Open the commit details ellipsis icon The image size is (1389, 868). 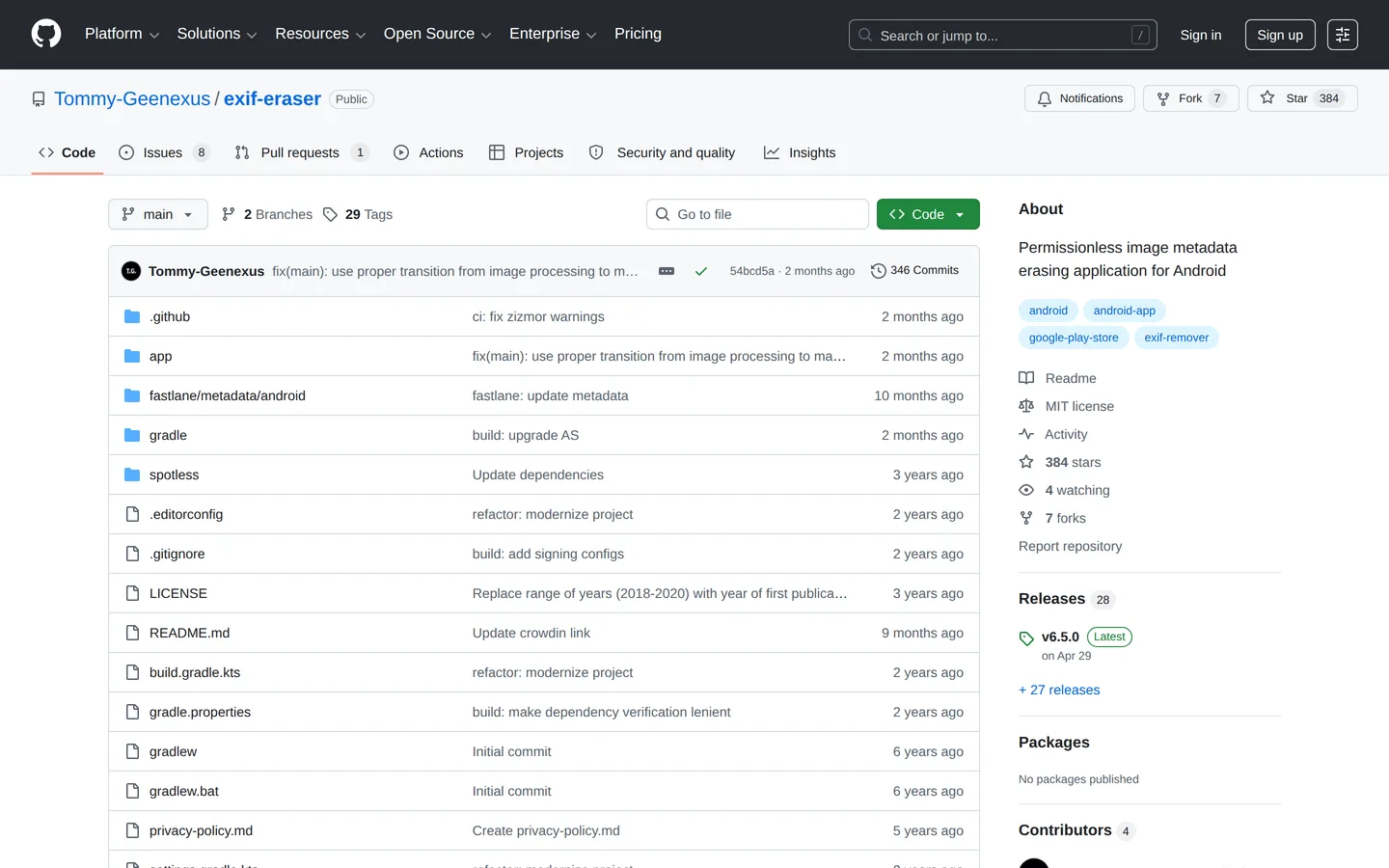(x=667, y=271)
